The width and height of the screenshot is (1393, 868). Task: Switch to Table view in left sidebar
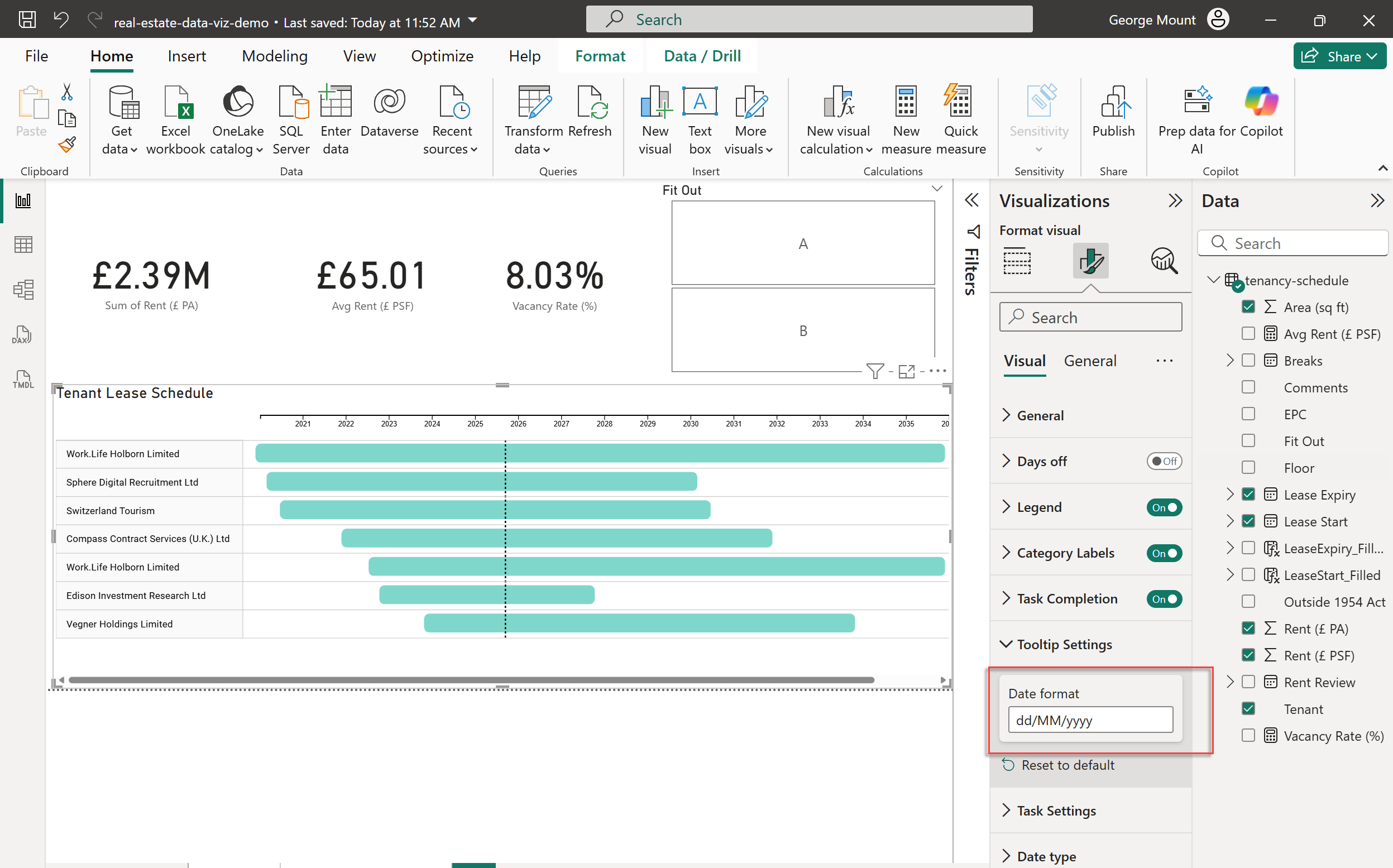click(x=22, y=245)
